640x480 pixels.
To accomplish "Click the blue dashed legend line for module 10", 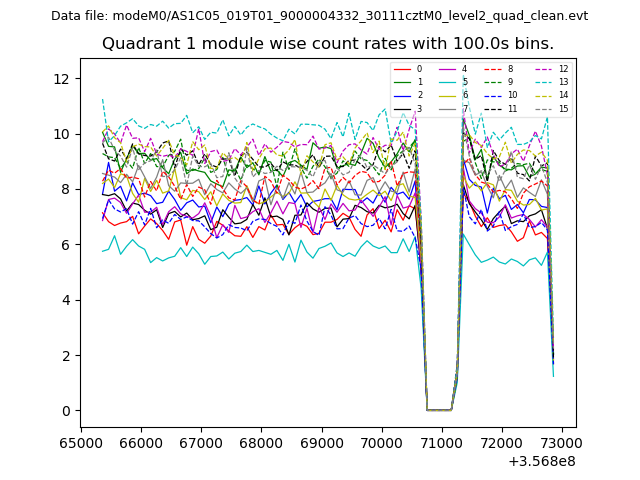I will click(493, 96).
